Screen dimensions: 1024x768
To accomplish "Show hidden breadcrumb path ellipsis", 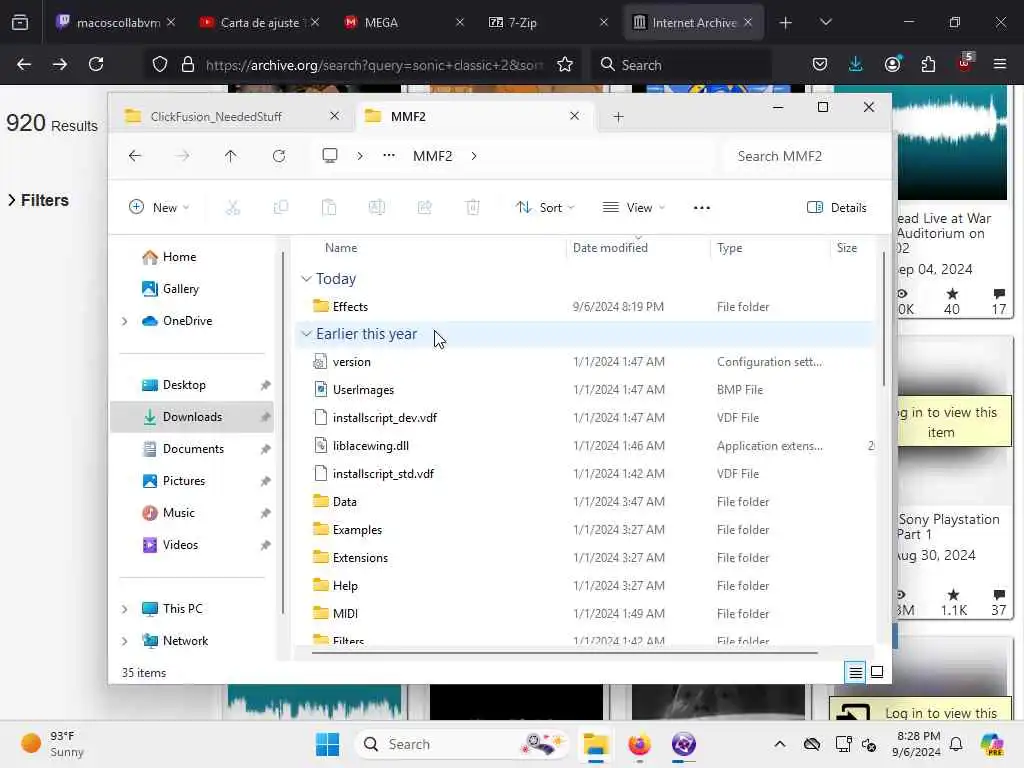I will pos(389,155).
